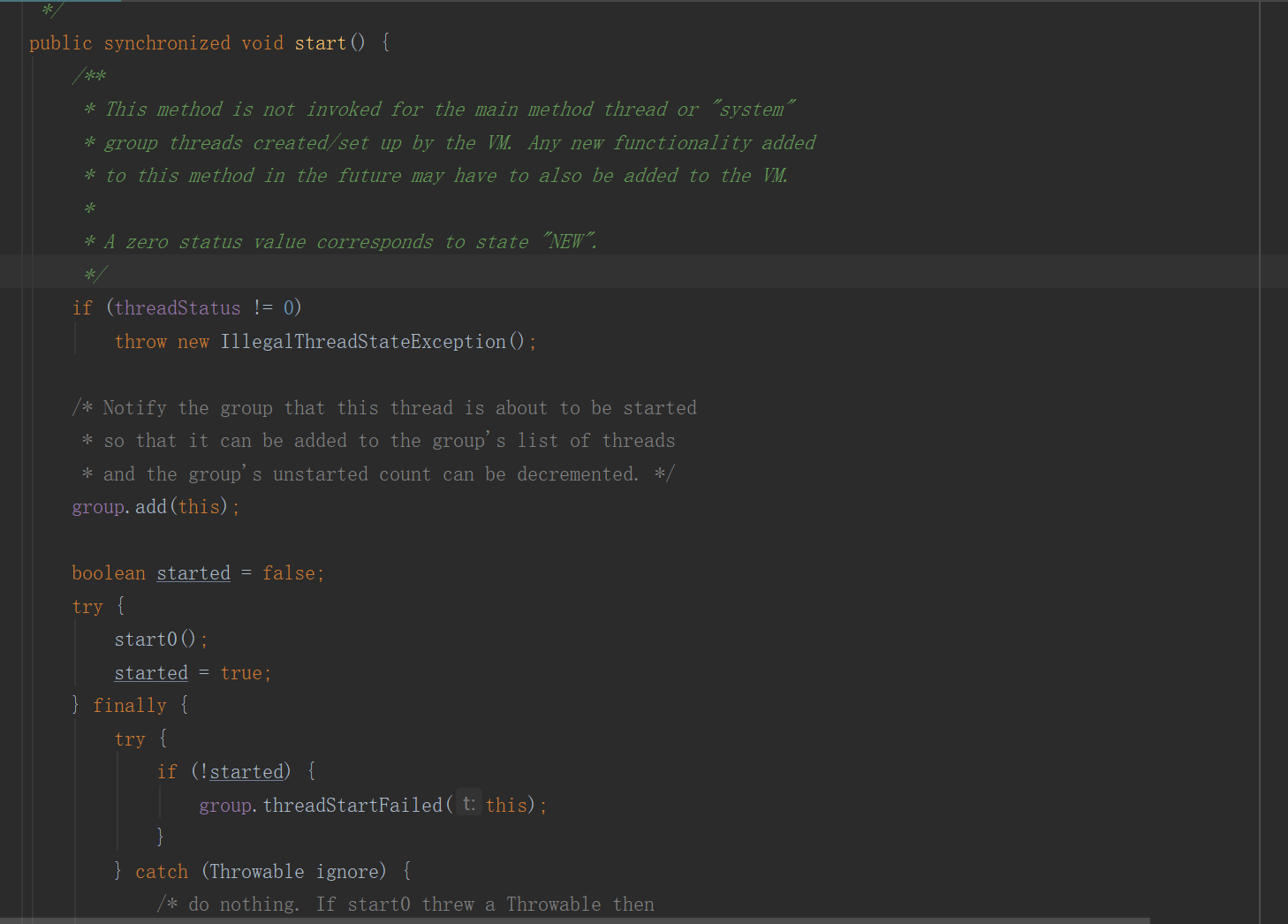1288x924 pixels.
Task: Click the '0' literal in the threadStatus check
Action: [289, 307]
